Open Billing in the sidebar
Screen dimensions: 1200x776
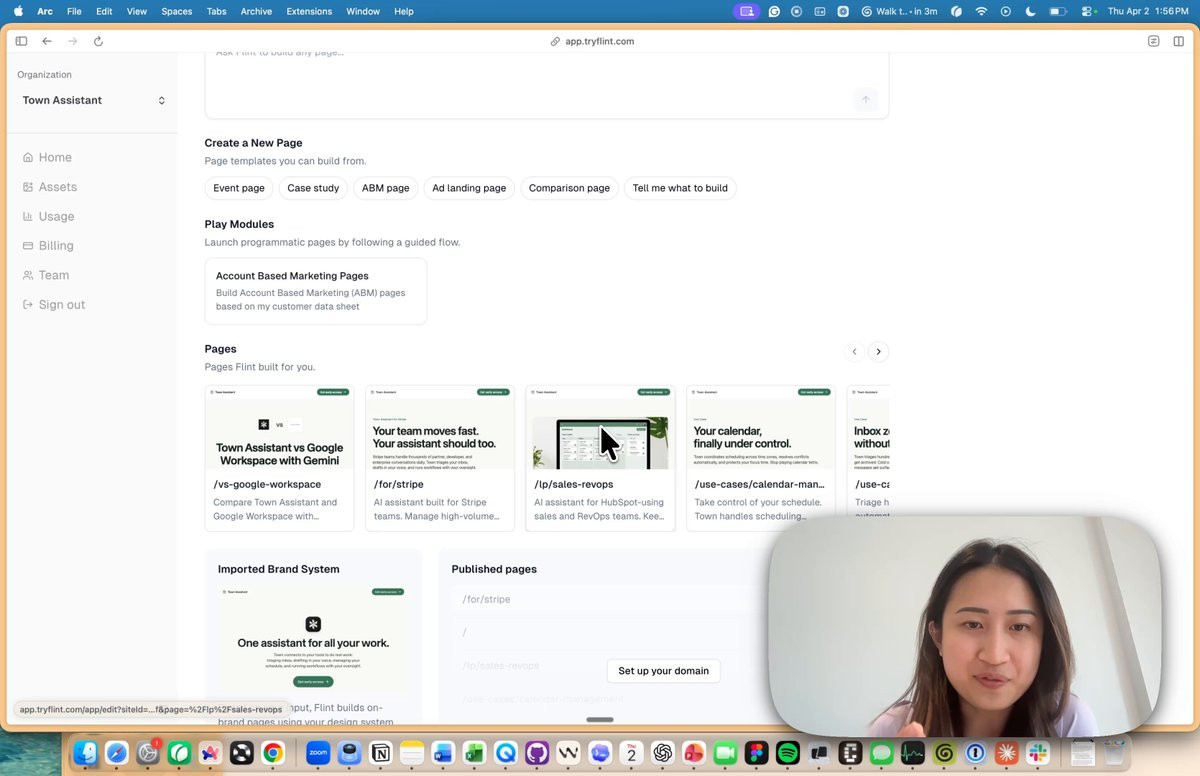coord(48,245)
